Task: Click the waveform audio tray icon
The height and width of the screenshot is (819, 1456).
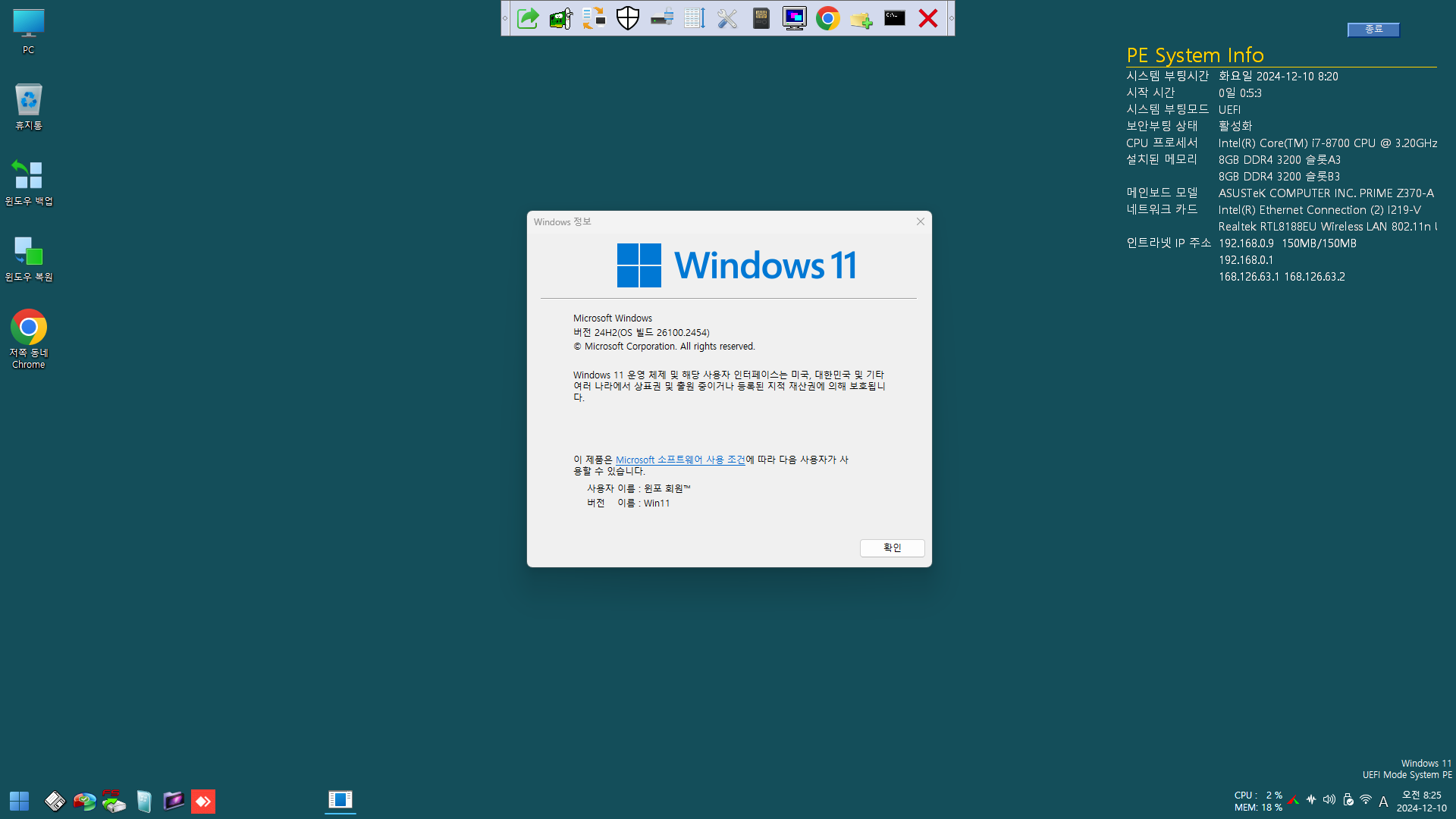Action: (1311, 800)
